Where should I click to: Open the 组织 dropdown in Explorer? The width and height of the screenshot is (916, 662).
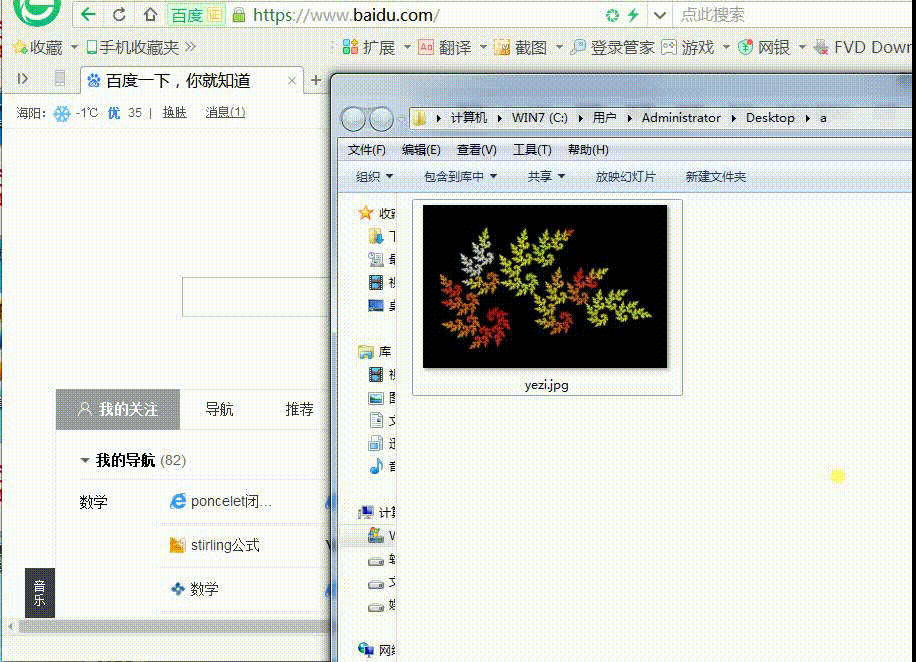coord(374,176)
